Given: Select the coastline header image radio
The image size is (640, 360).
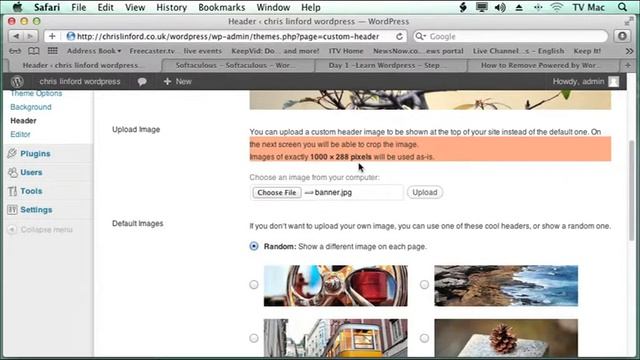Looking at the screenshot, I should [424, 284].
